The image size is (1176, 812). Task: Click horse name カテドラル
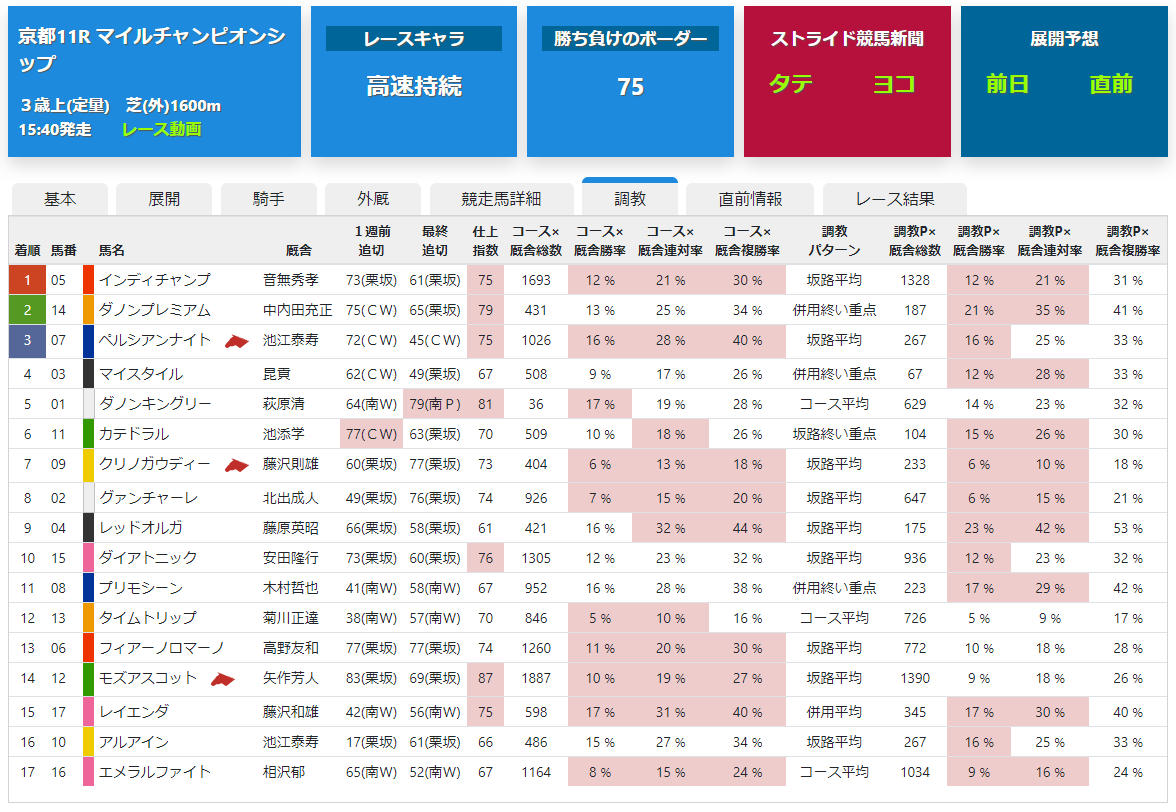134,433
